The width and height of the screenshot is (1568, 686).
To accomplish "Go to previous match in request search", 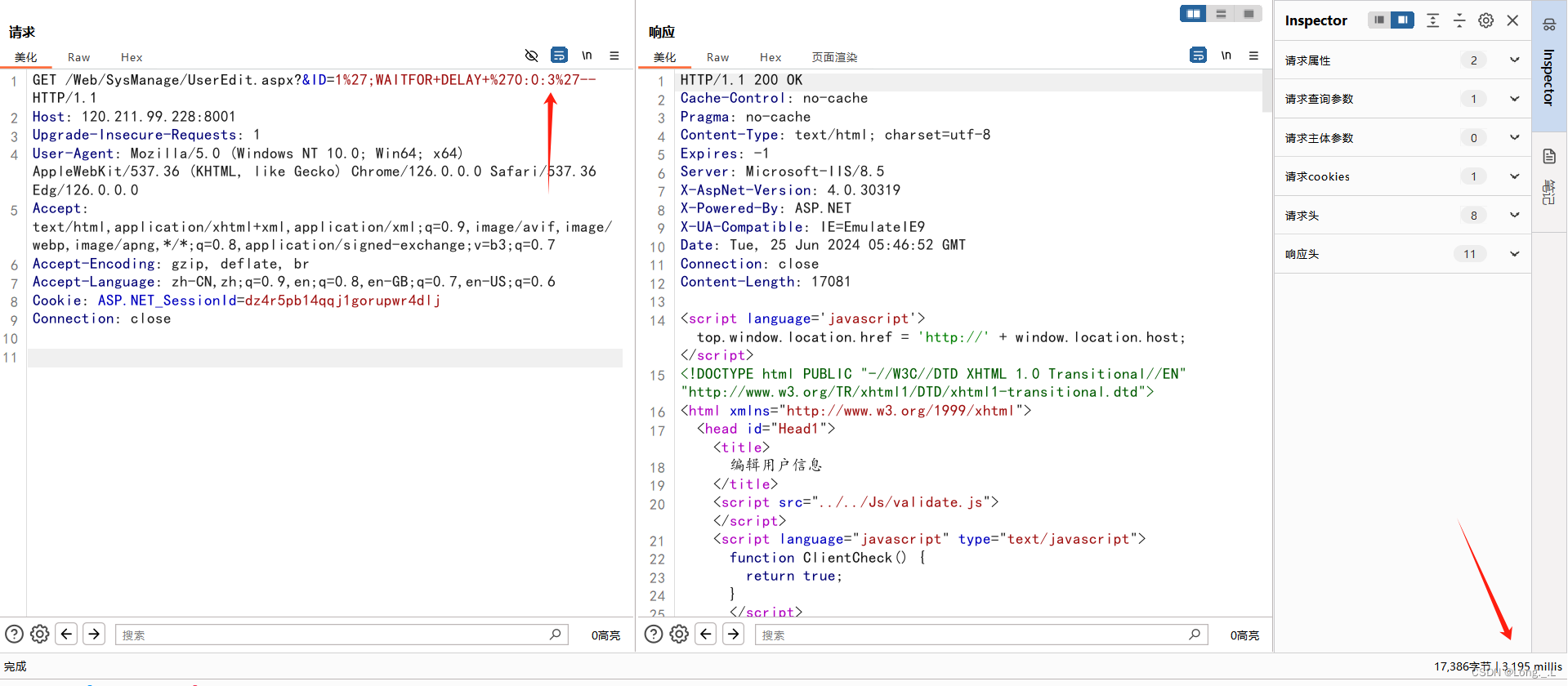I will (x=67, y=634).
